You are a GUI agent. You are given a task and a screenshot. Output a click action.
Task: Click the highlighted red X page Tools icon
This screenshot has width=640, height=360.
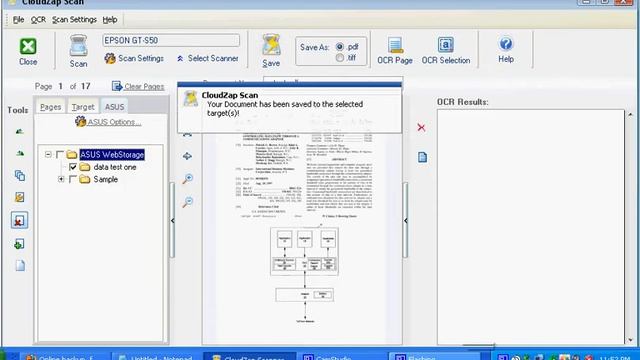[x=20, y=220]
